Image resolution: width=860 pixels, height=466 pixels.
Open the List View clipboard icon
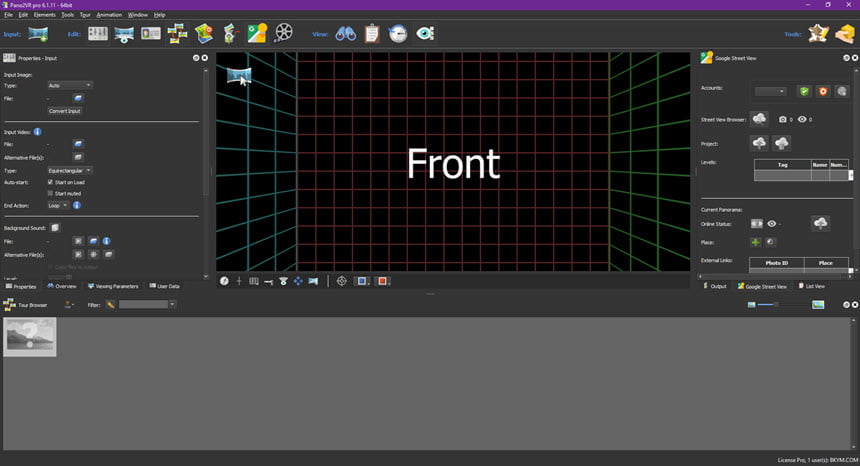[x=372, y=33]
